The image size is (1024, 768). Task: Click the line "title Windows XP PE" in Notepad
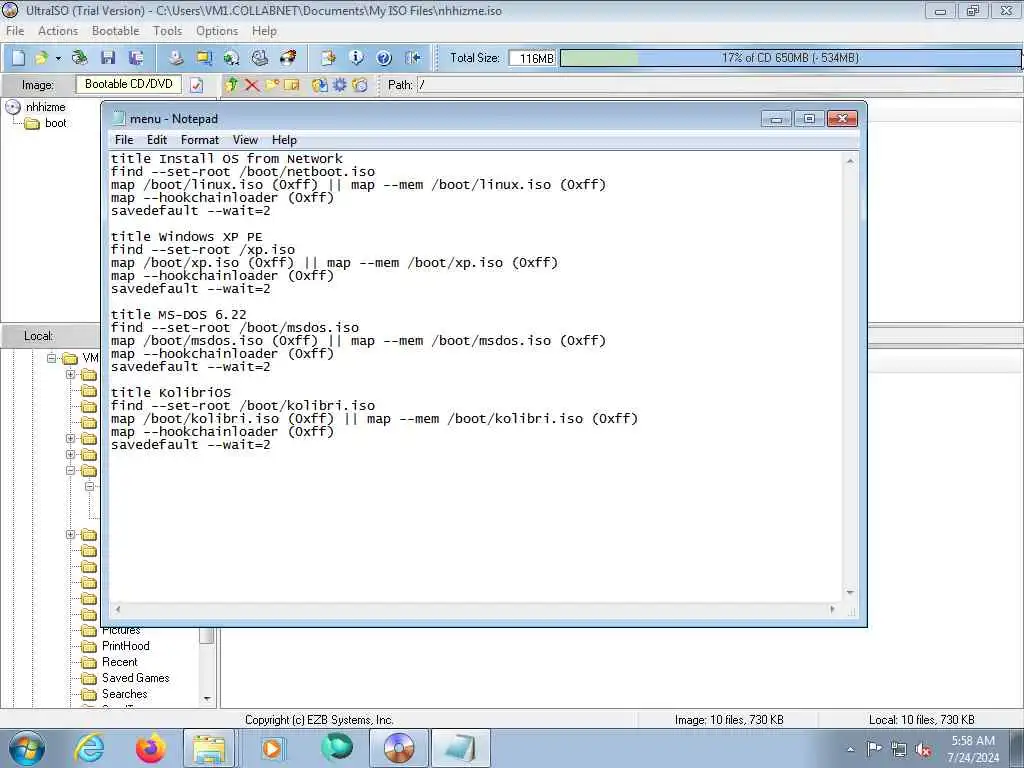pos(187,236)
